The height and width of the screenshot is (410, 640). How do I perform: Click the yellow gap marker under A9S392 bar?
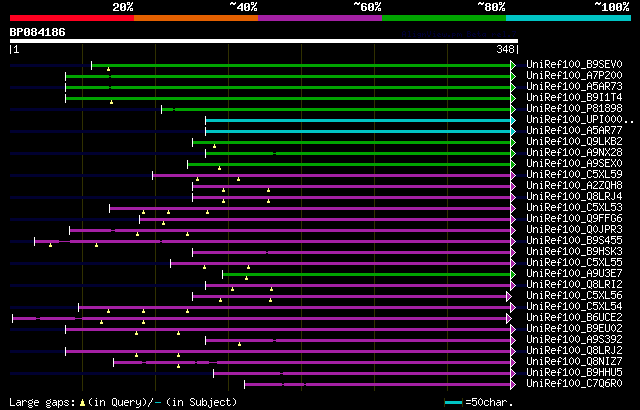240,344
